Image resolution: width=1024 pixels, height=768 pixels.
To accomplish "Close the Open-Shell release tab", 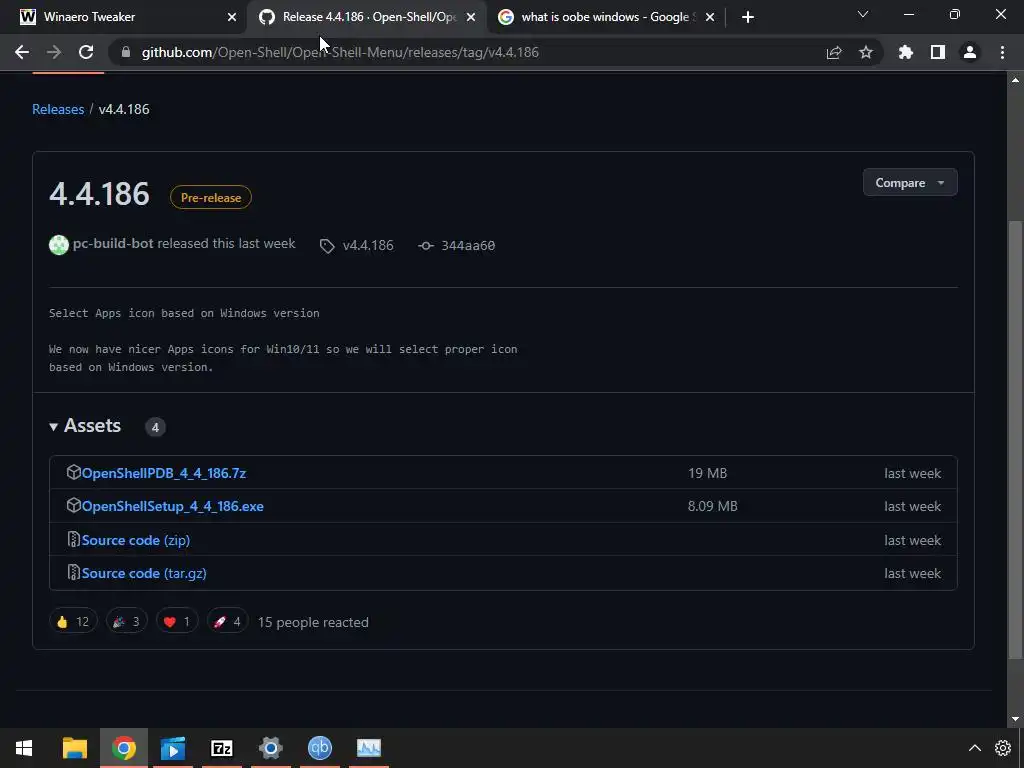I will (471, 17).
